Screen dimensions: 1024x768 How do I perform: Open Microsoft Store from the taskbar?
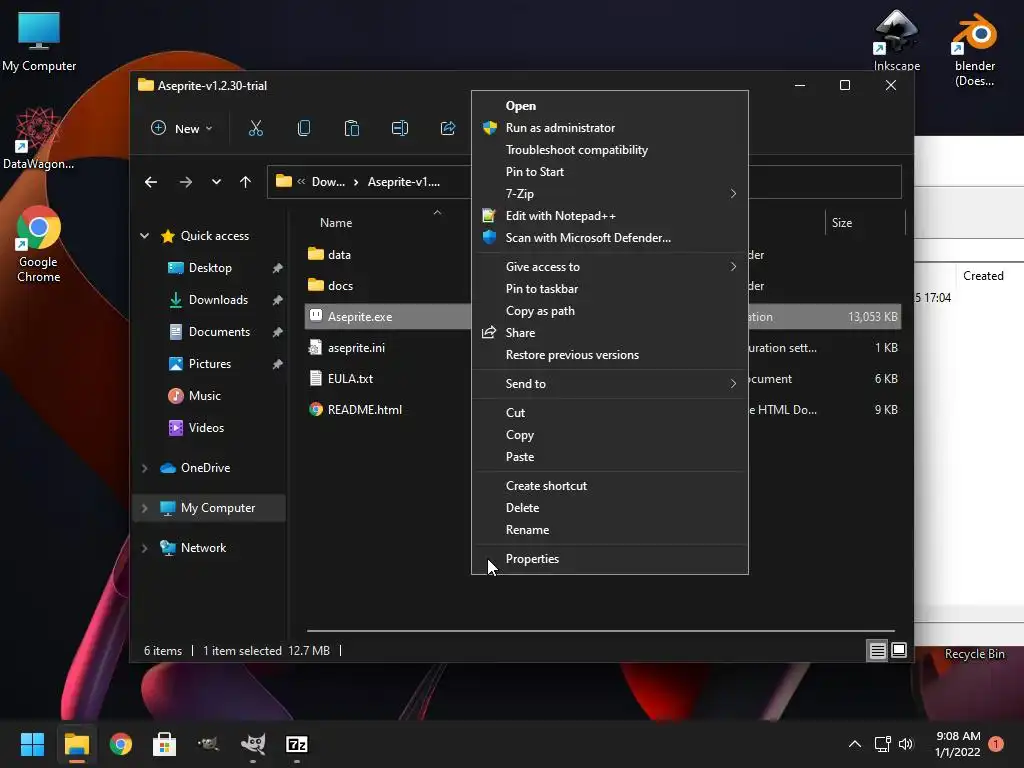[x=165, y=744]
